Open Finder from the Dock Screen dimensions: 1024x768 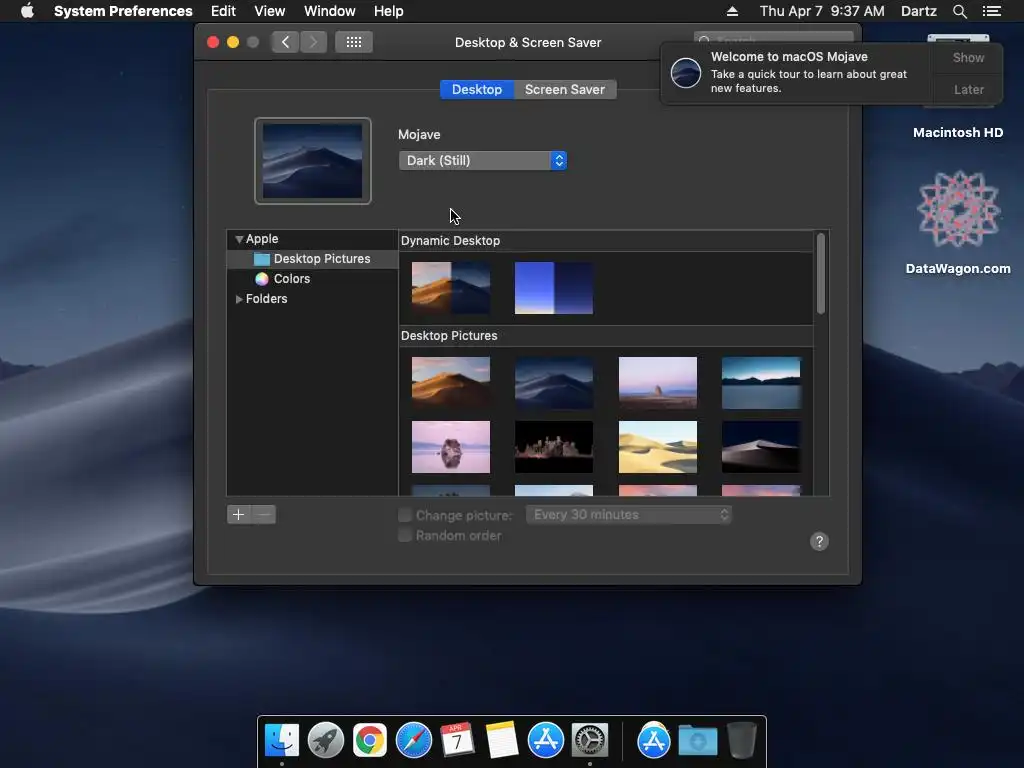(282, 740)
